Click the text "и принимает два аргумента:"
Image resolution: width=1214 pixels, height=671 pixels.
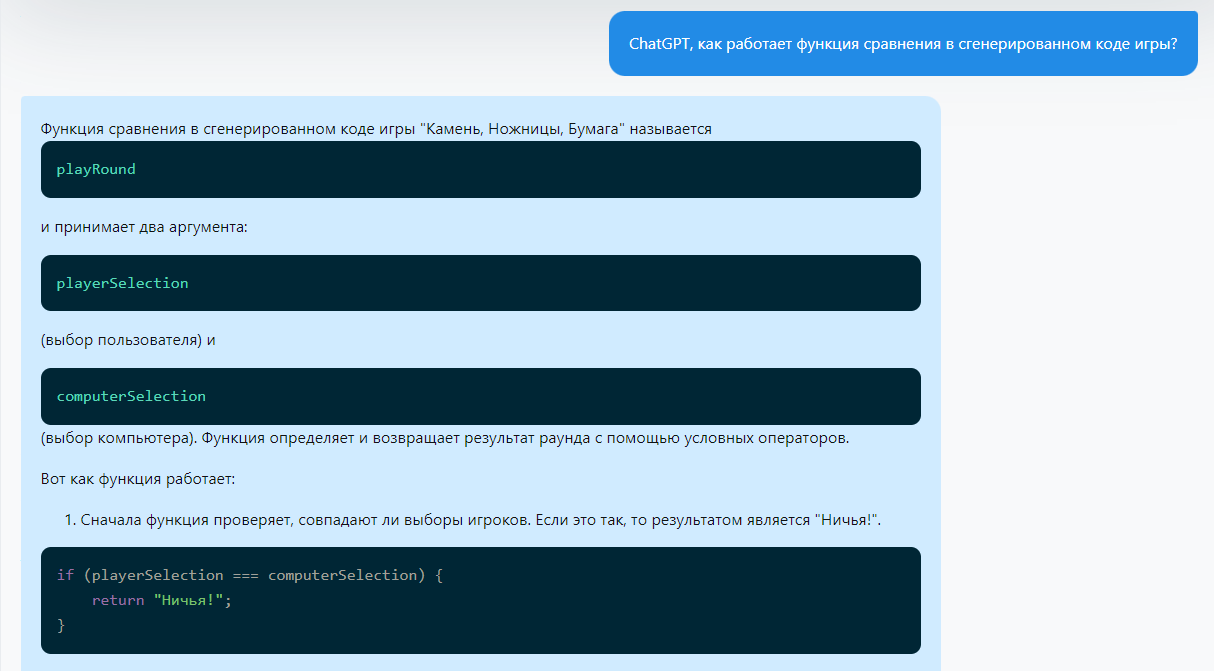144,227
